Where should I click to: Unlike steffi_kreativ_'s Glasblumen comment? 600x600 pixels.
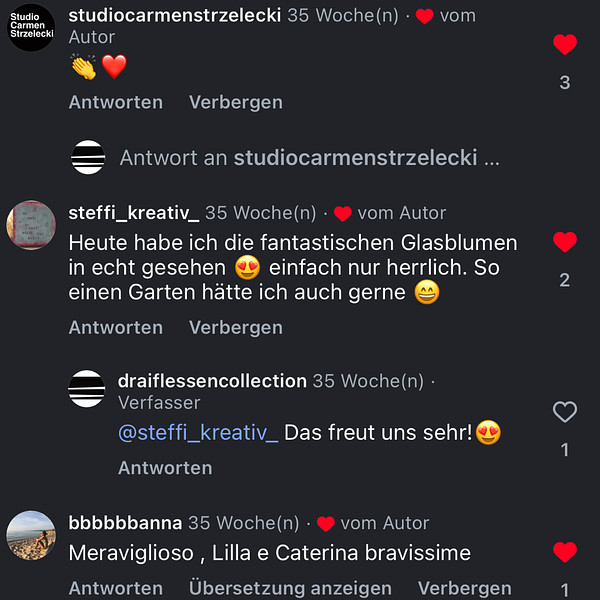pos(565,243)
